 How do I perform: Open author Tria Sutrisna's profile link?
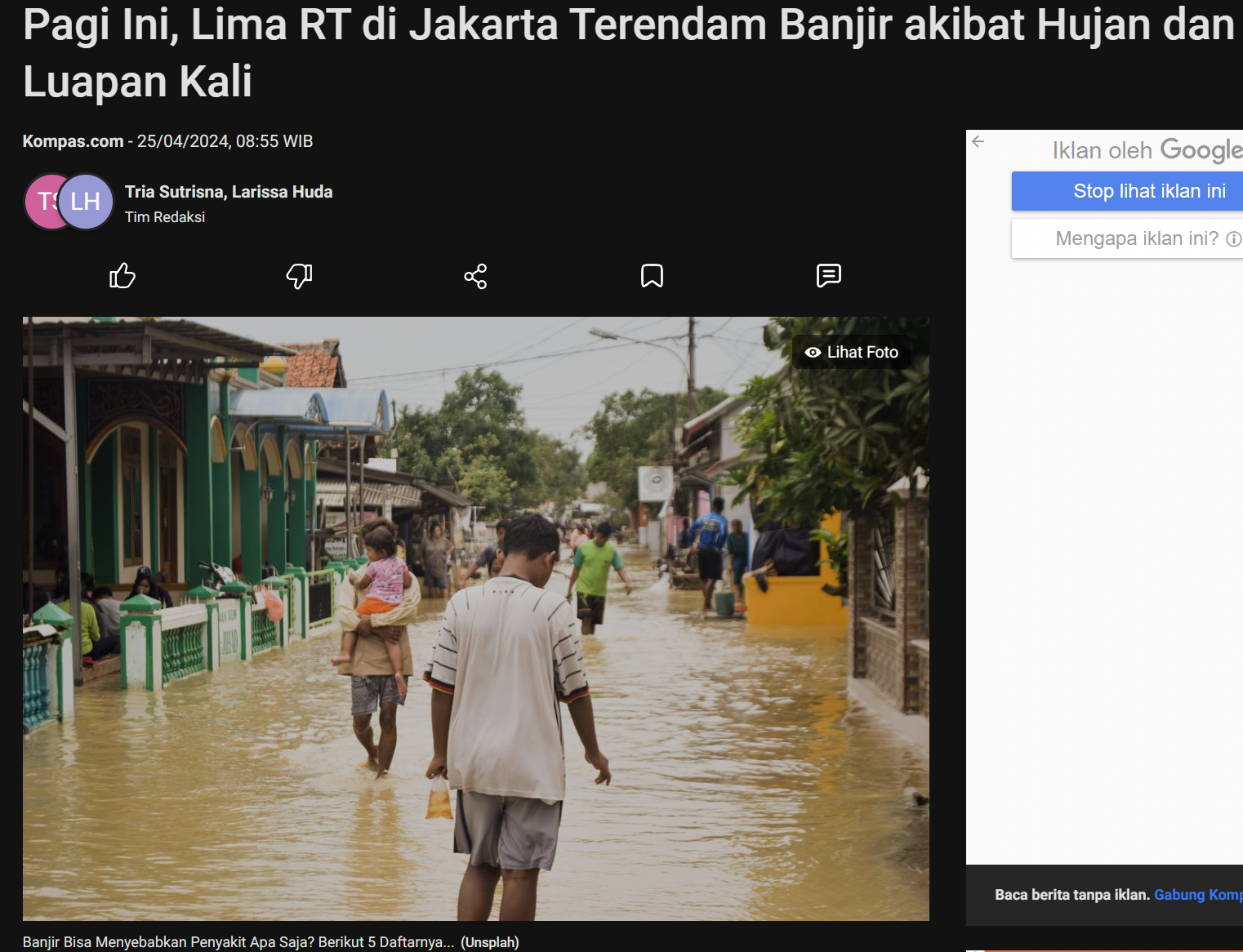pyautogui.click(x=174, y=192)
